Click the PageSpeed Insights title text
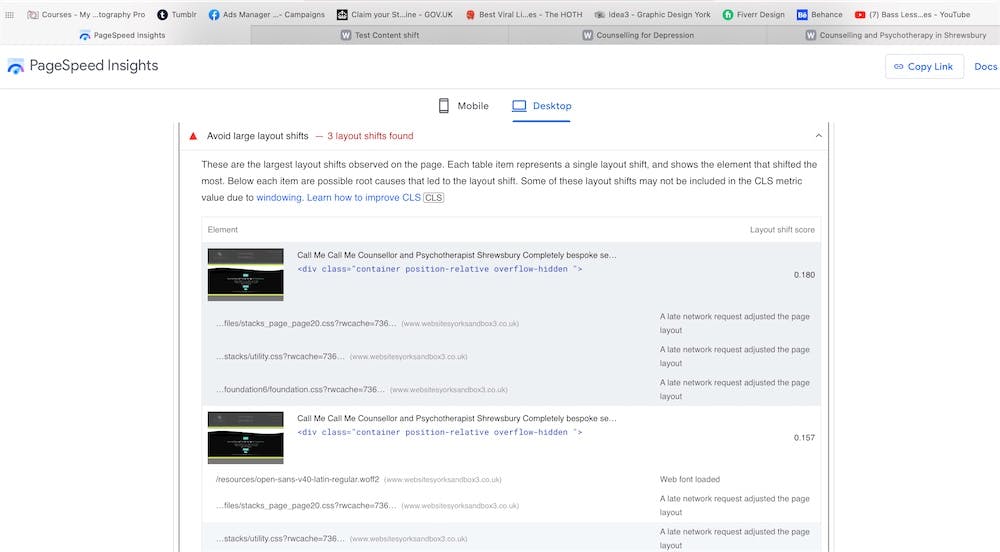This screenshot has height=552, width=1000. [x=94, y=66]
